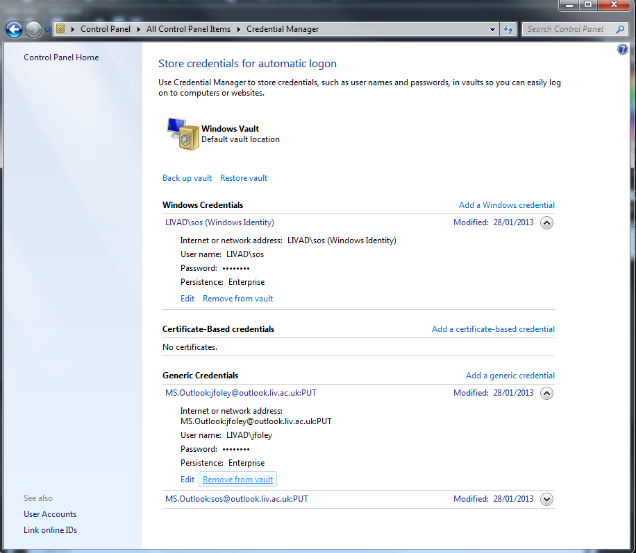Click Add a Windows credential
This screenshot has height=553, width=636.
507,205
